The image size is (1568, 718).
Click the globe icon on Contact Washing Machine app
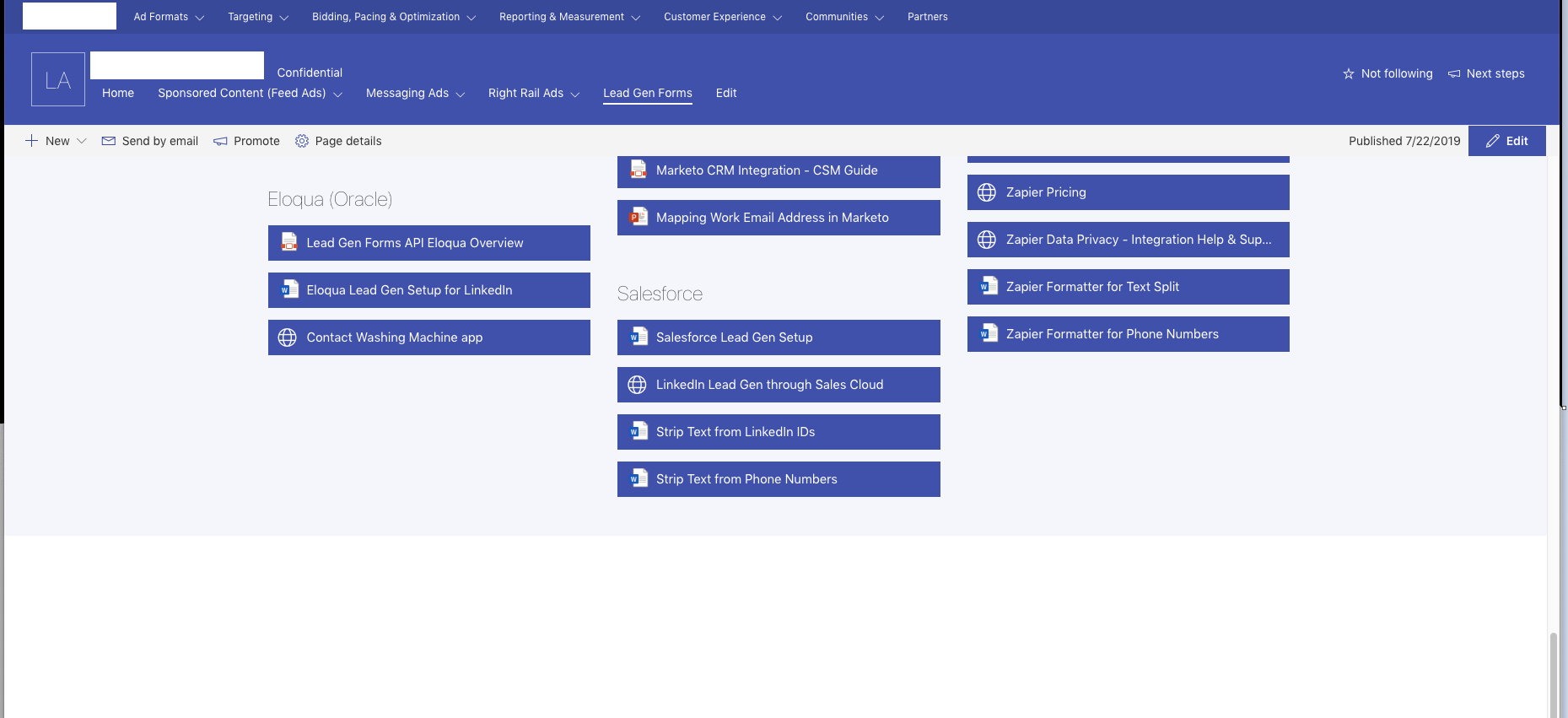click(288, 337)
